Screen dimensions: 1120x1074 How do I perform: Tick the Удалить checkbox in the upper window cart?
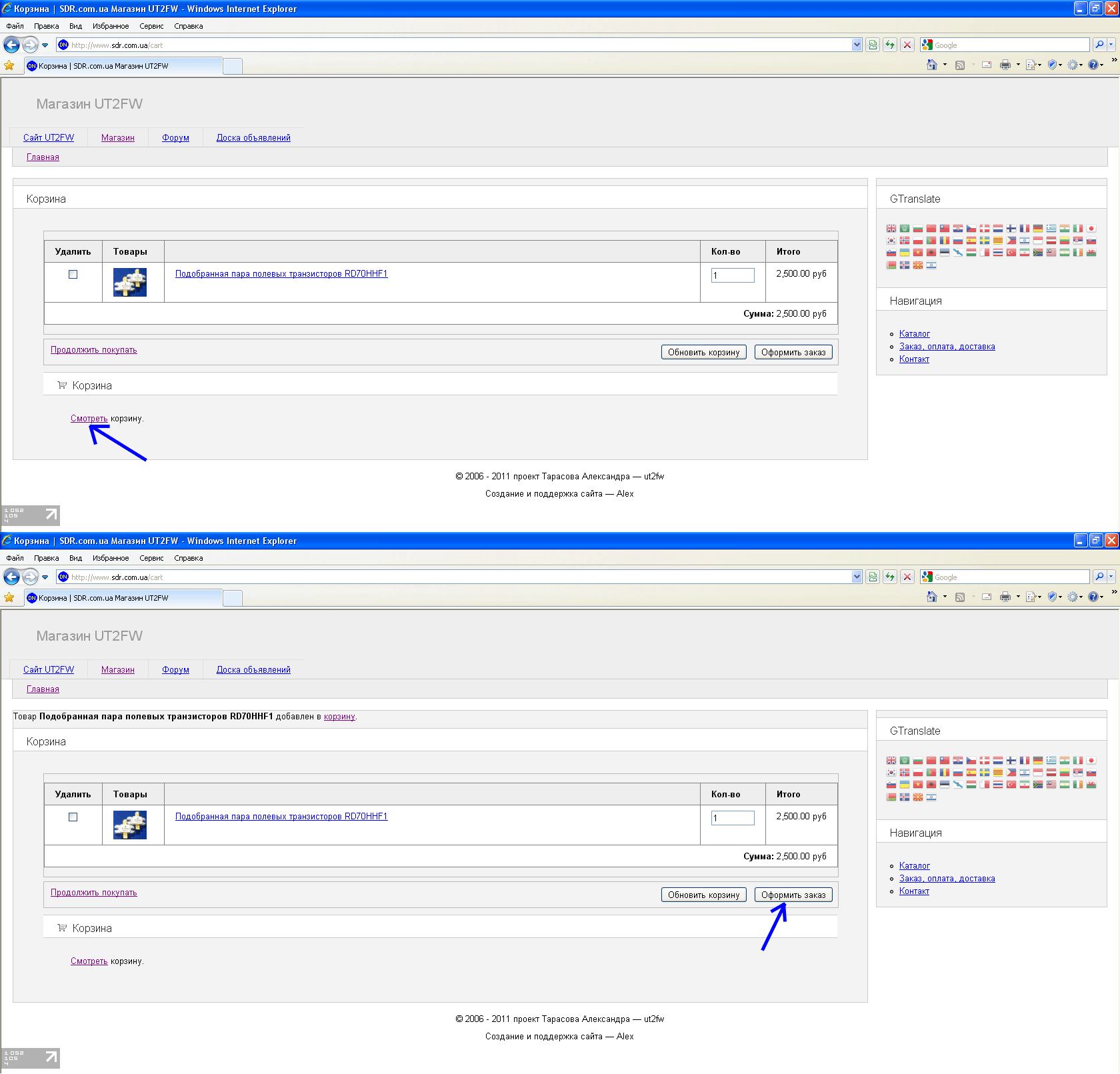click(x=73, y=275)
